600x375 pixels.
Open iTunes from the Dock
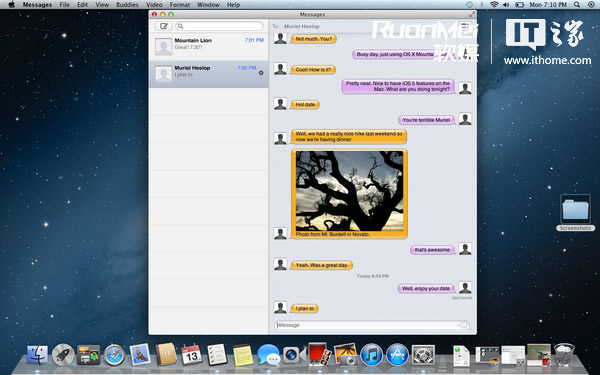(371, 355)
